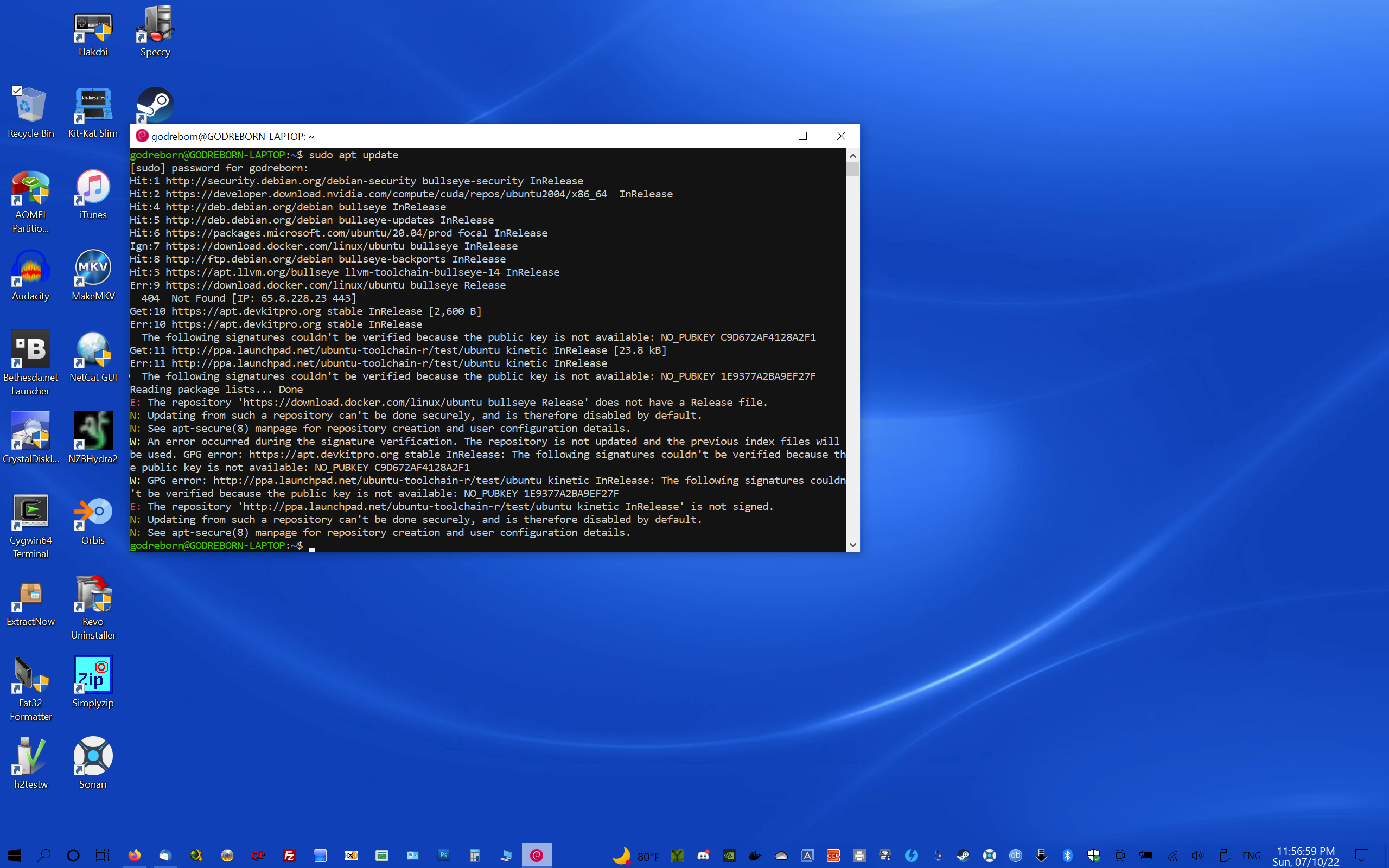The height and width of the screenshot is (868, 1389).
Task: Select the NetCat GUI desktop shortcut
Action: (x=93, y=357)
